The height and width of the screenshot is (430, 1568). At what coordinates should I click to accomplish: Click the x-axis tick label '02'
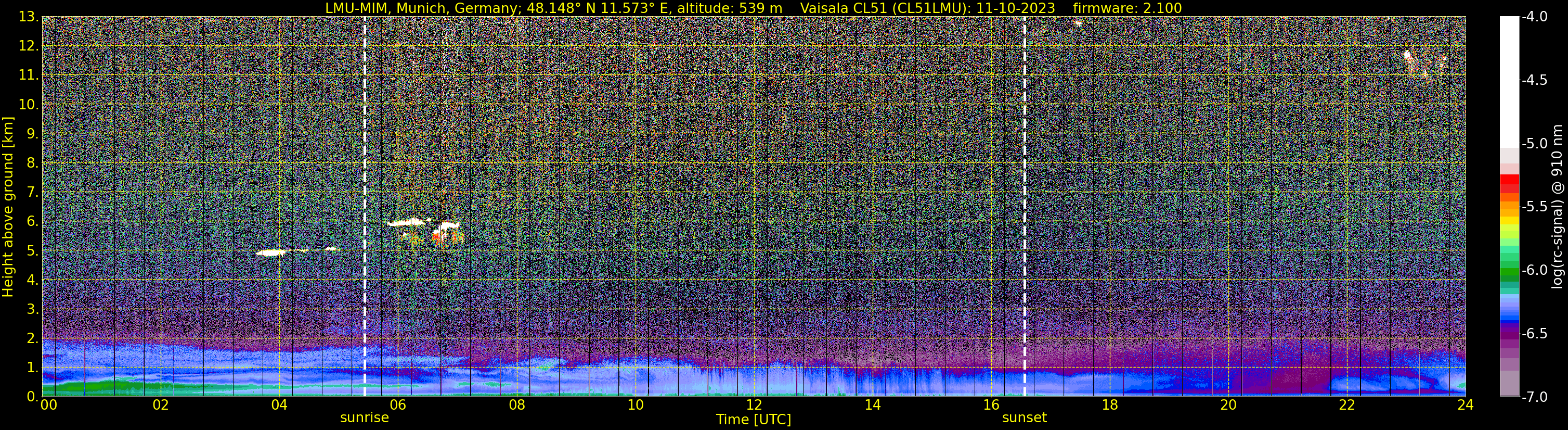[x=161, y=405]
